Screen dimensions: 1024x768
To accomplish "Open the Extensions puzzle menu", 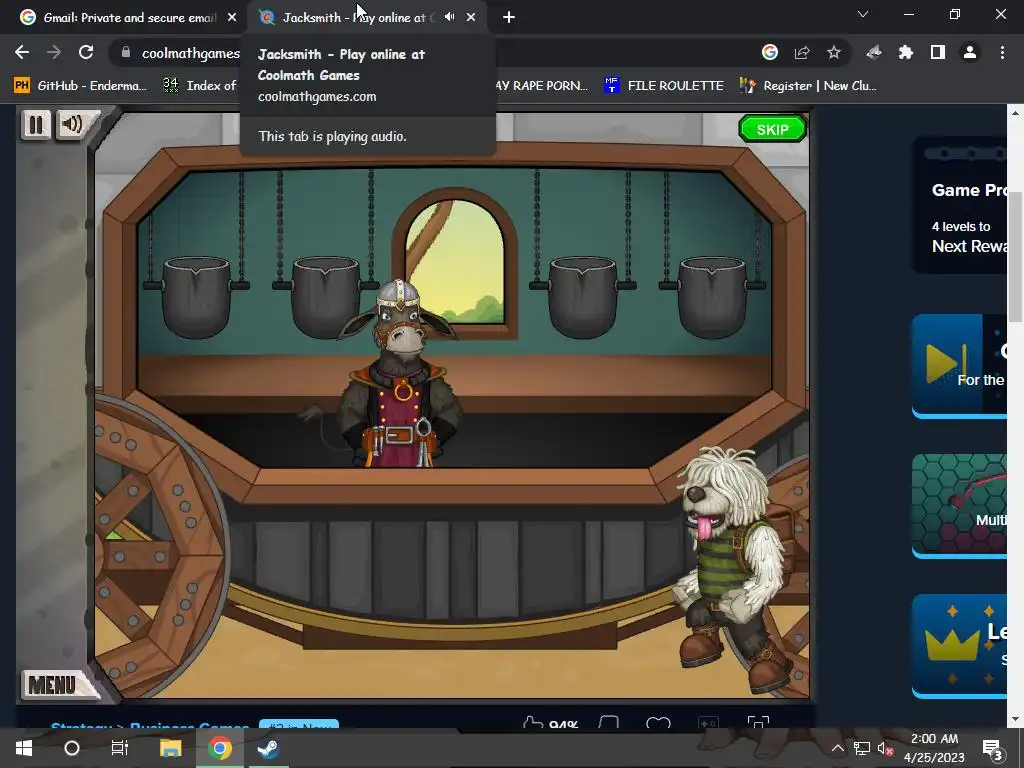I will (x=906, y=52).
